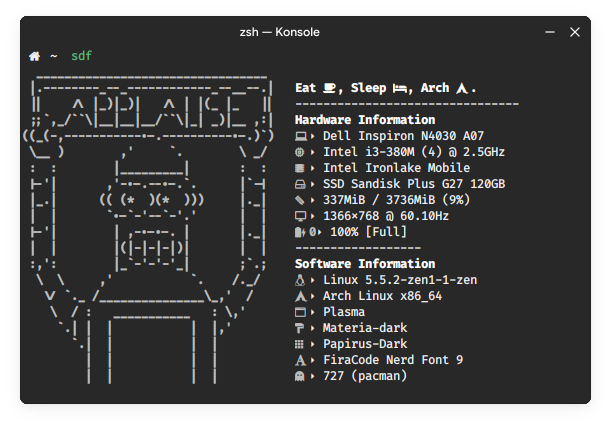Click the 'zsh — Konsole' window title

point(279,32)
